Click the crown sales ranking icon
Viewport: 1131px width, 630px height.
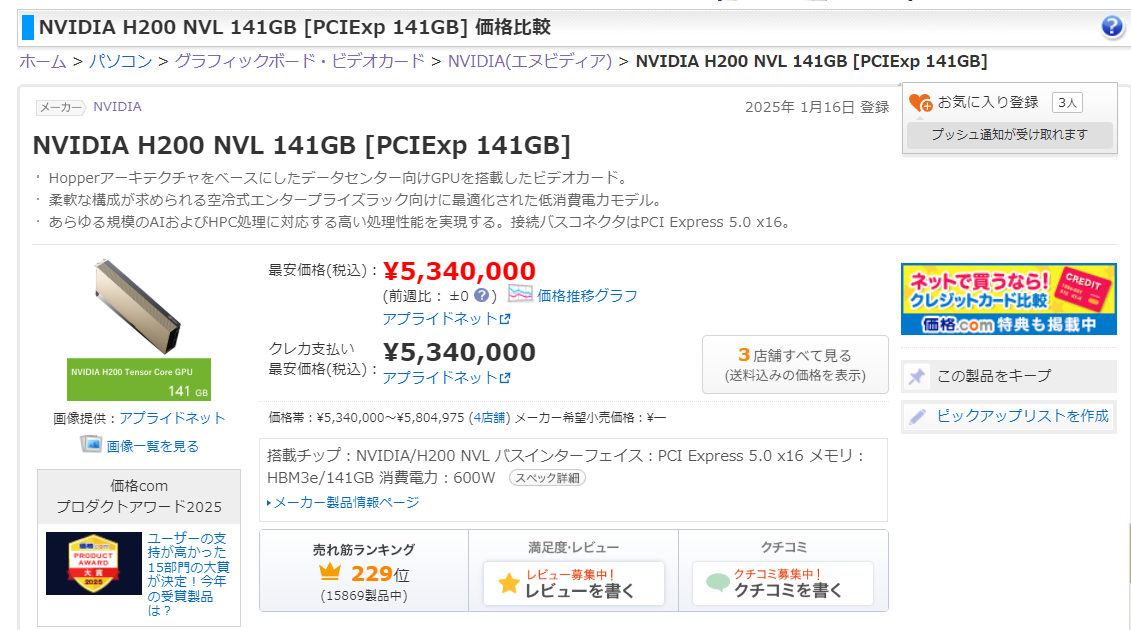click(x=330, y=573)
